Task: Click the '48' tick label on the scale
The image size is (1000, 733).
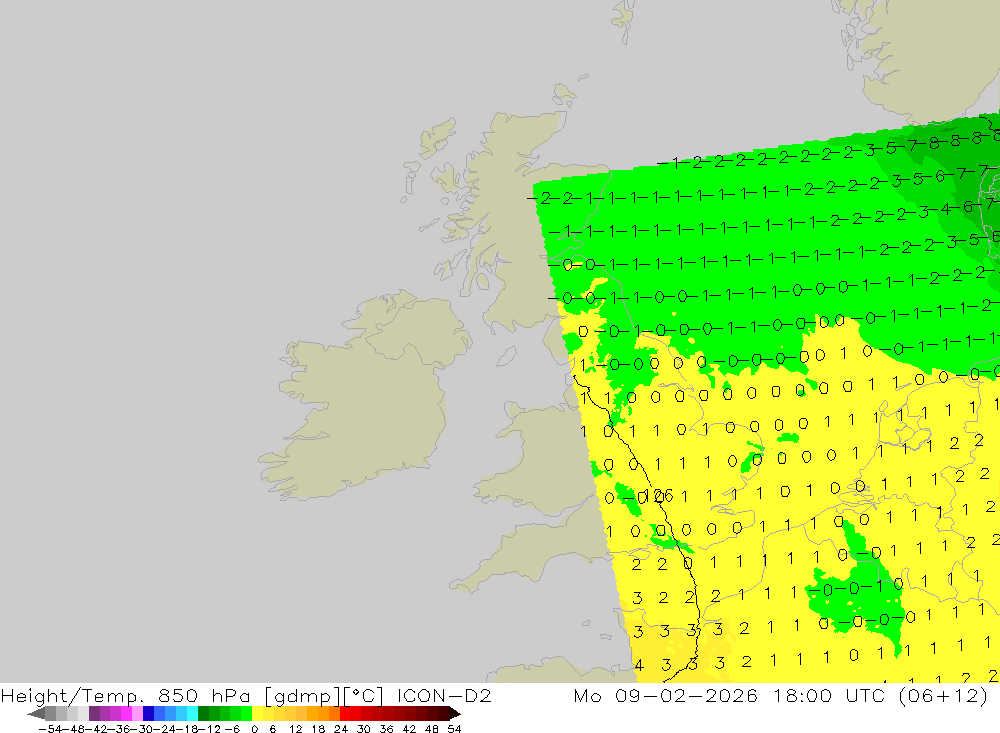Action: [x=432, y=729]
